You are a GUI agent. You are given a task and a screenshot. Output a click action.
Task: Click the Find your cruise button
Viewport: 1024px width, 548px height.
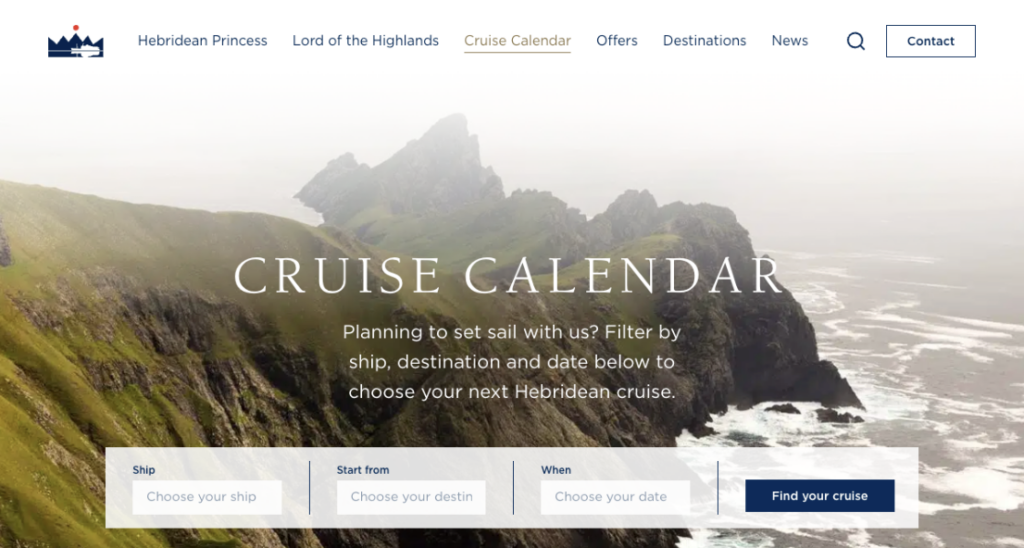[819, 496]
